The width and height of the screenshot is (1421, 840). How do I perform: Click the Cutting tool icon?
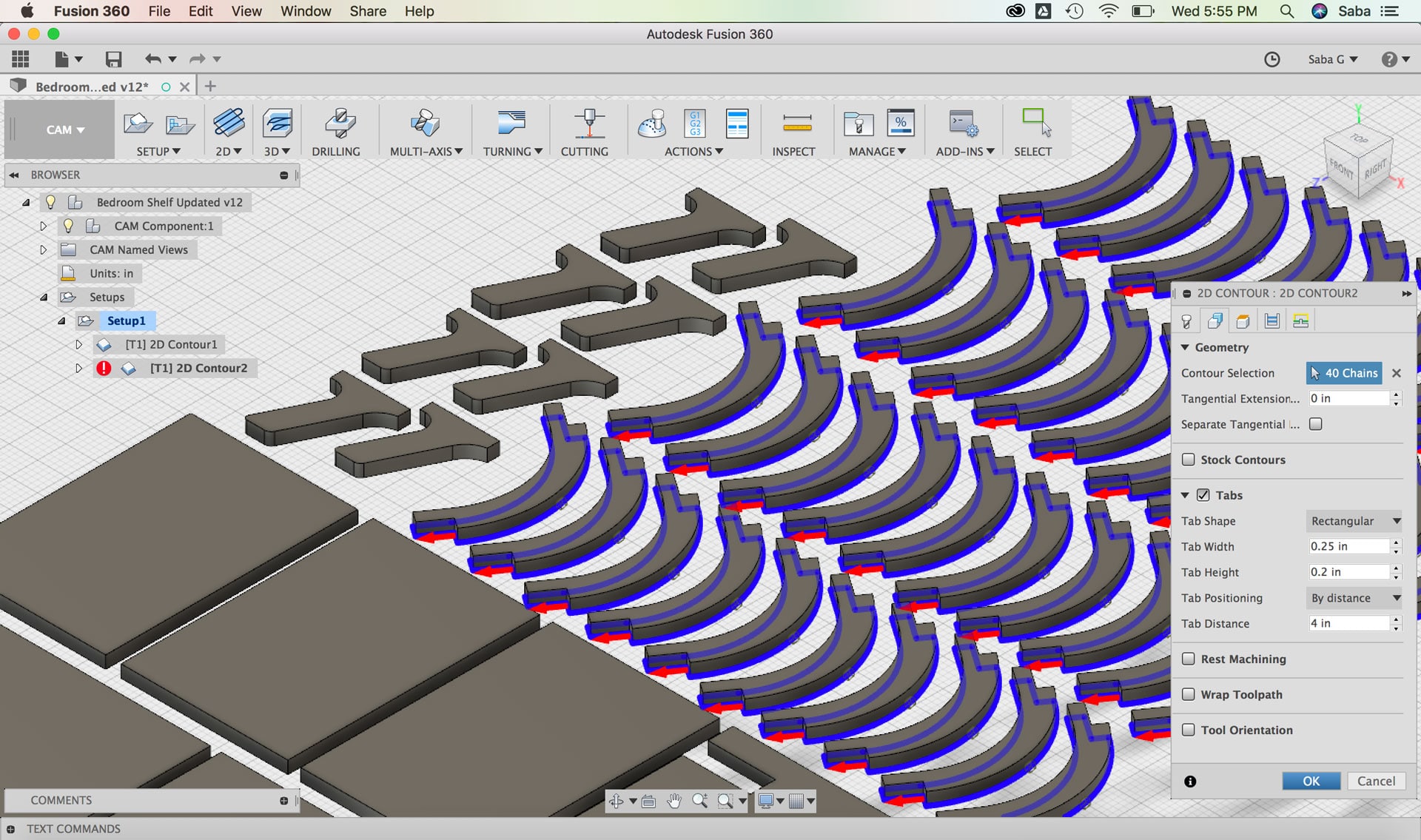tap(588, 124)
